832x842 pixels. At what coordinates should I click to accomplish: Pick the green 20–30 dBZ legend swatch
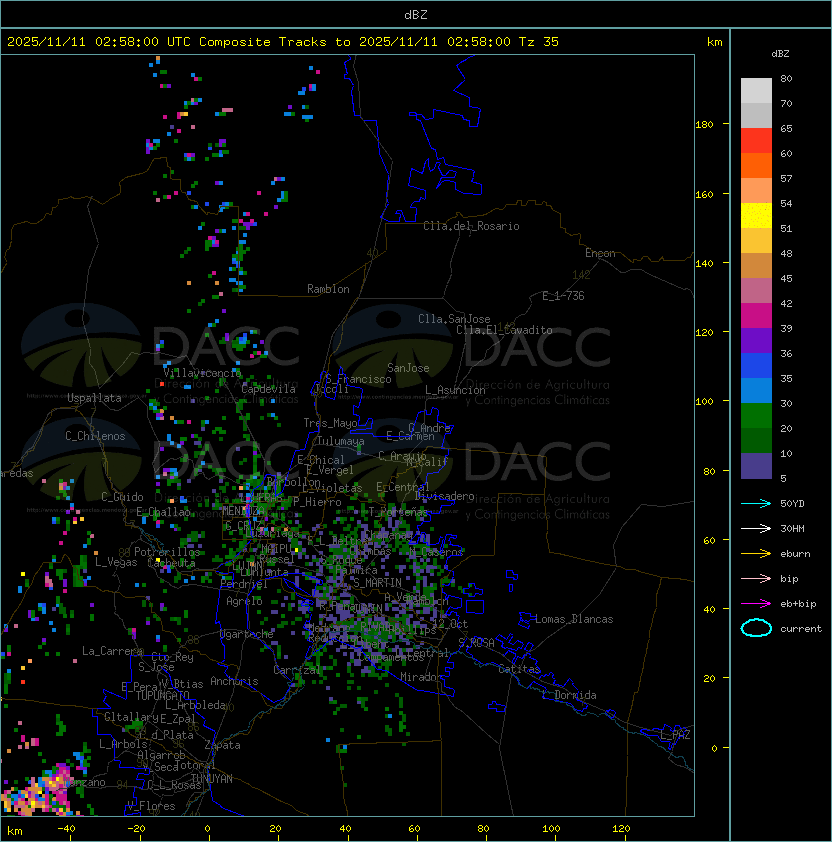click(x=756, y=416)
